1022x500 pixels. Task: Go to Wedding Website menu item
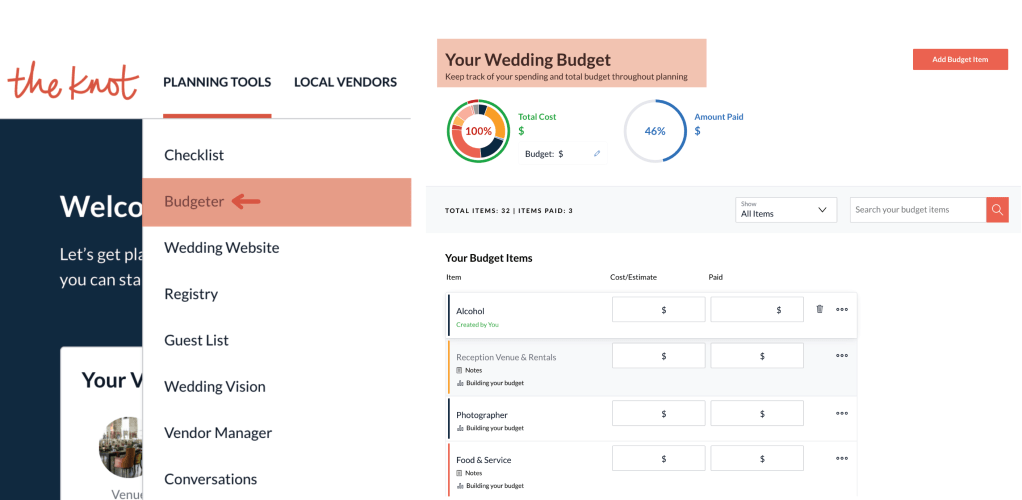click(x=221, y=248)
